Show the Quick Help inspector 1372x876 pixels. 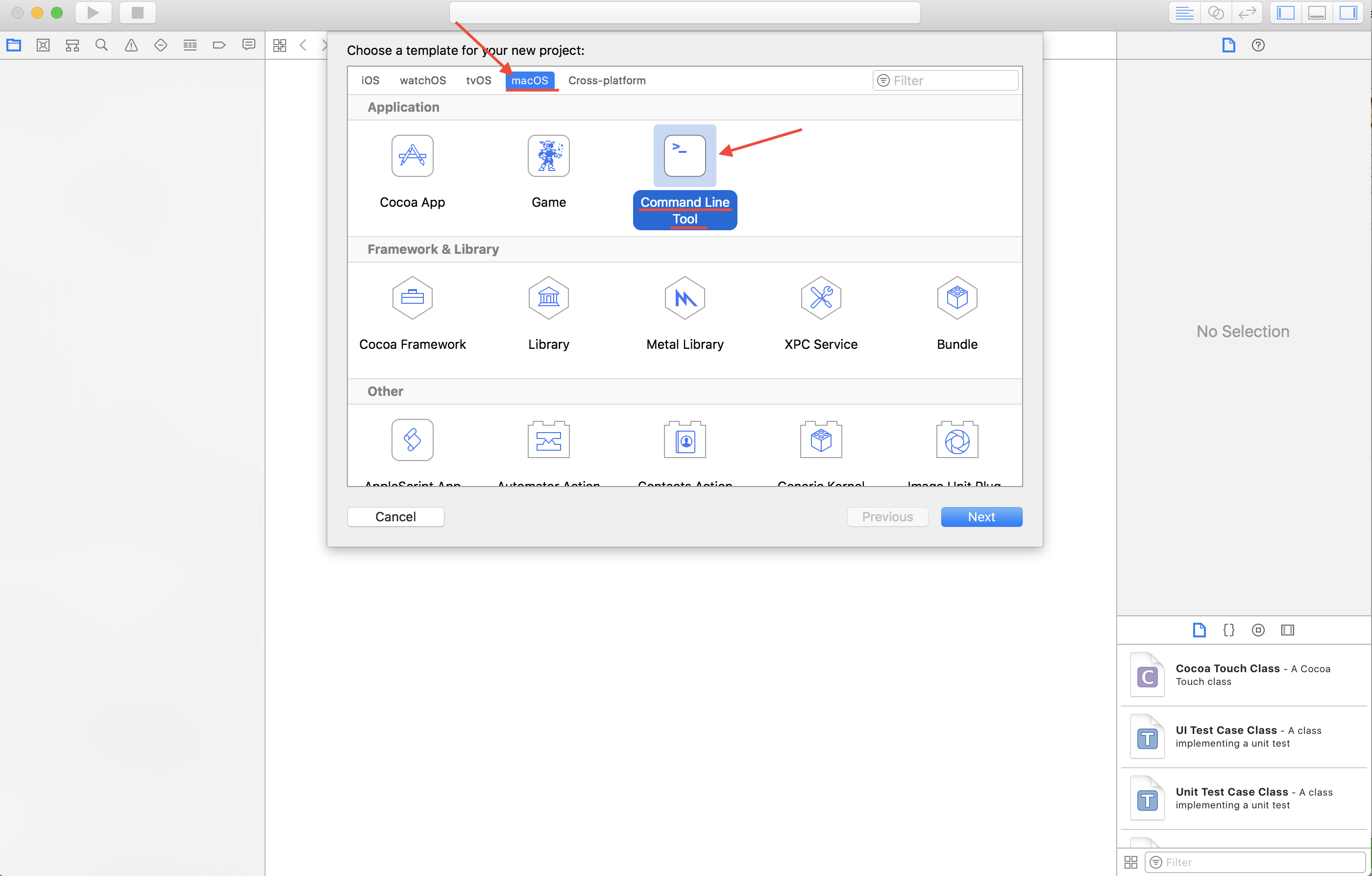(x=1258, y=45)
